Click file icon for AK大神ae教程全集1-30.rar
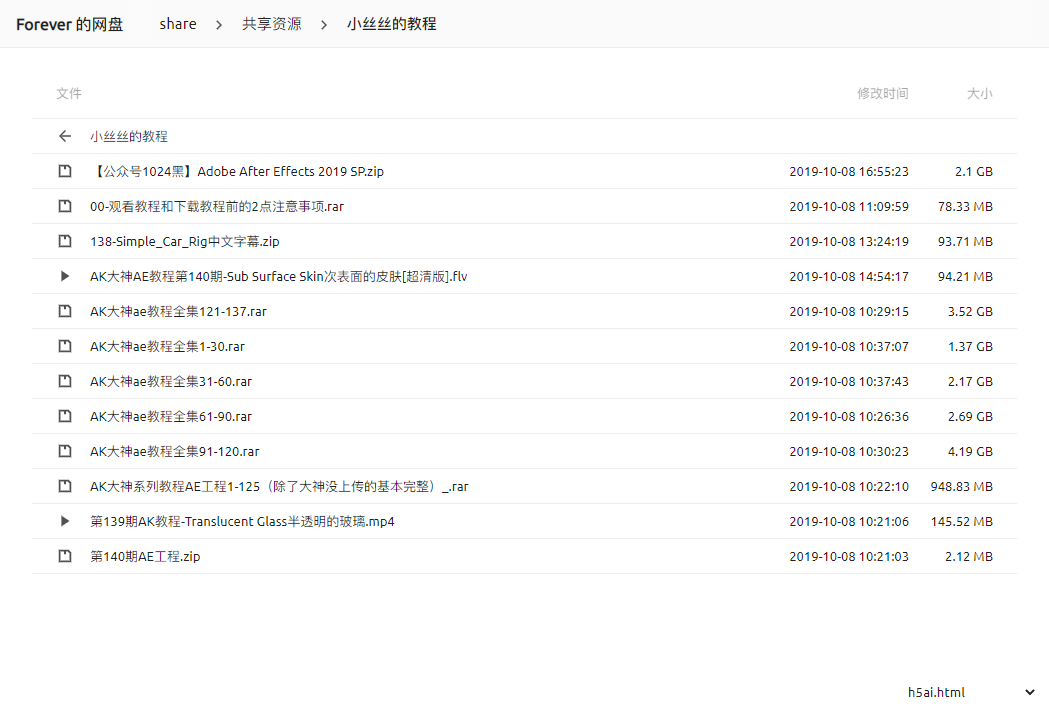Viewport: 1049px width, 711px height. [x=65, y=346]
